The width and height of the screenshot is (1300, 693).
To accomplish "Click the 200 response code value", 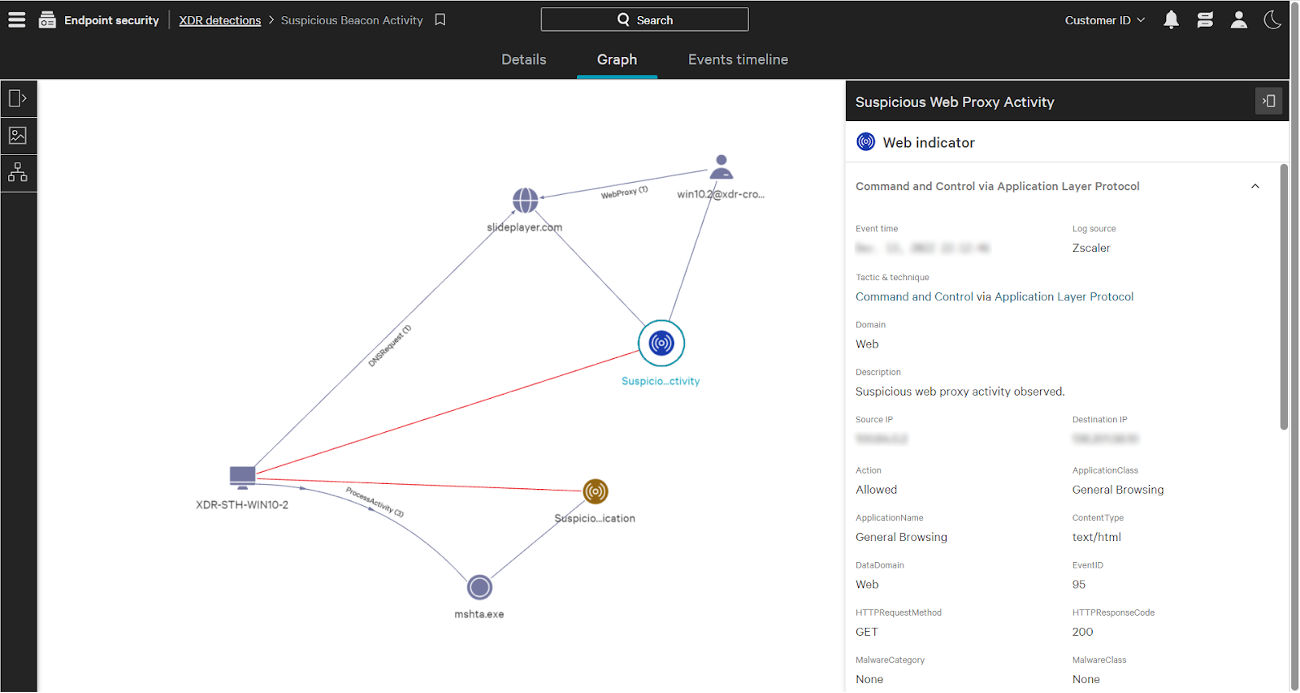I will (x=1082, y=632).
